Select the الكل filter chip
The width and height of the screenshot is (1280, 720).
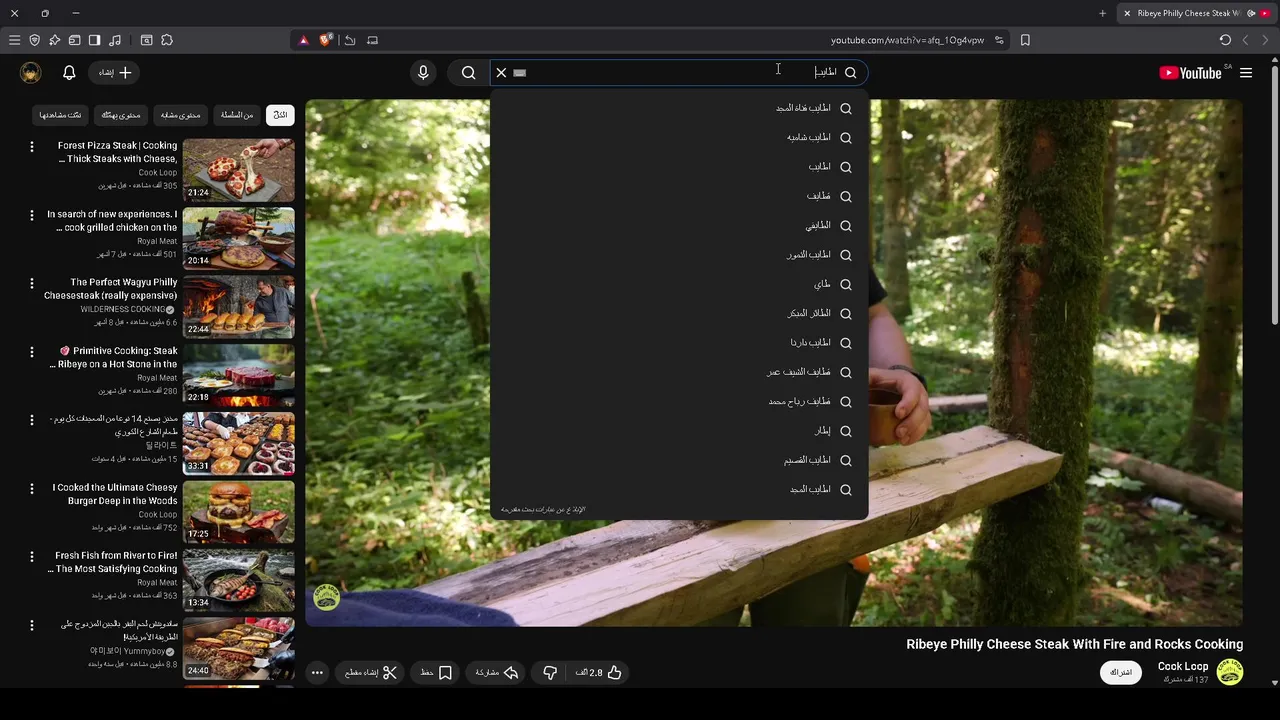click(x=280, y=115)
